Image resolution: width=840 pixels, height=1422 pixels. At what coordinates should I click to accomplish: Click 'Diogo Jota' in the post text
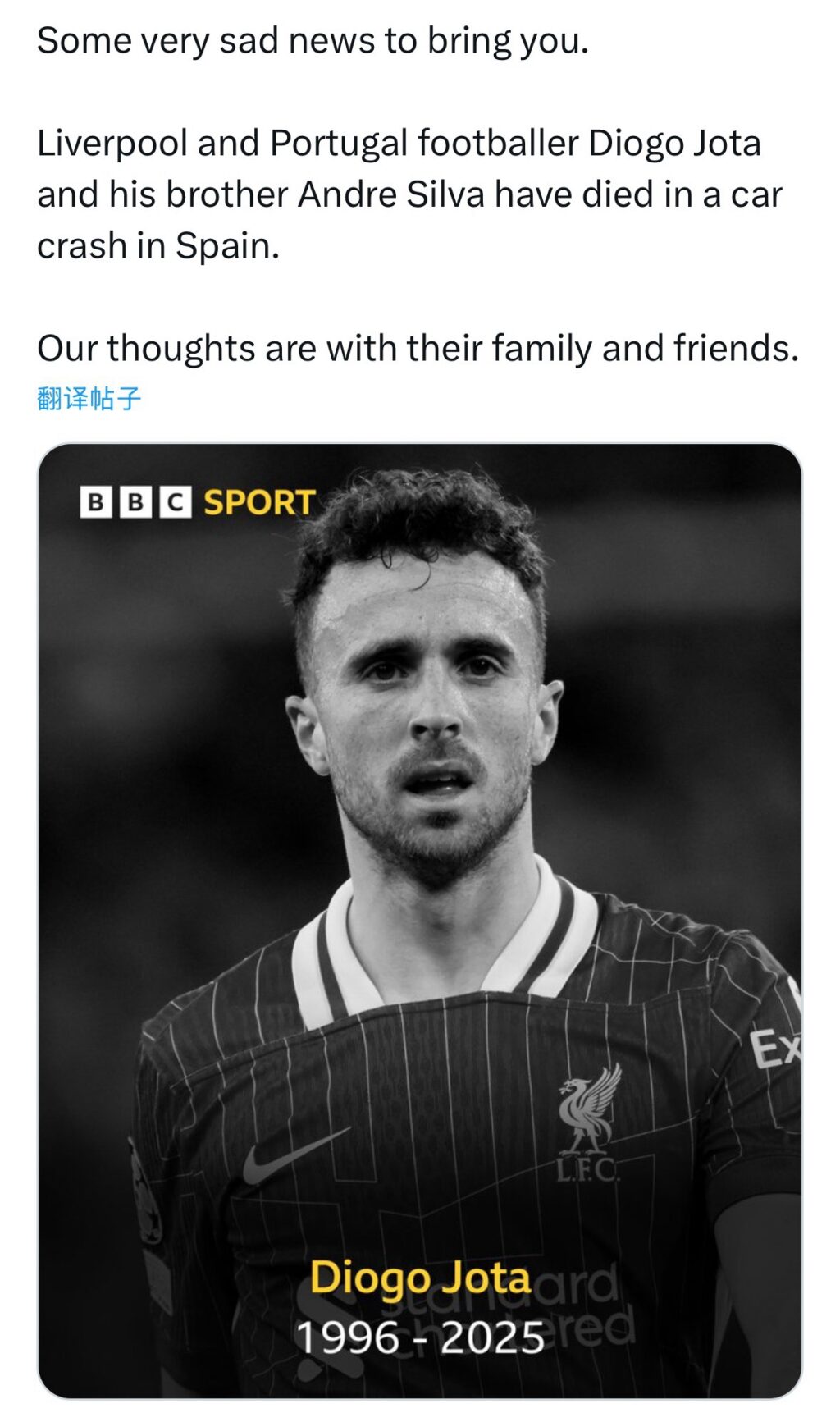point(674,144)
